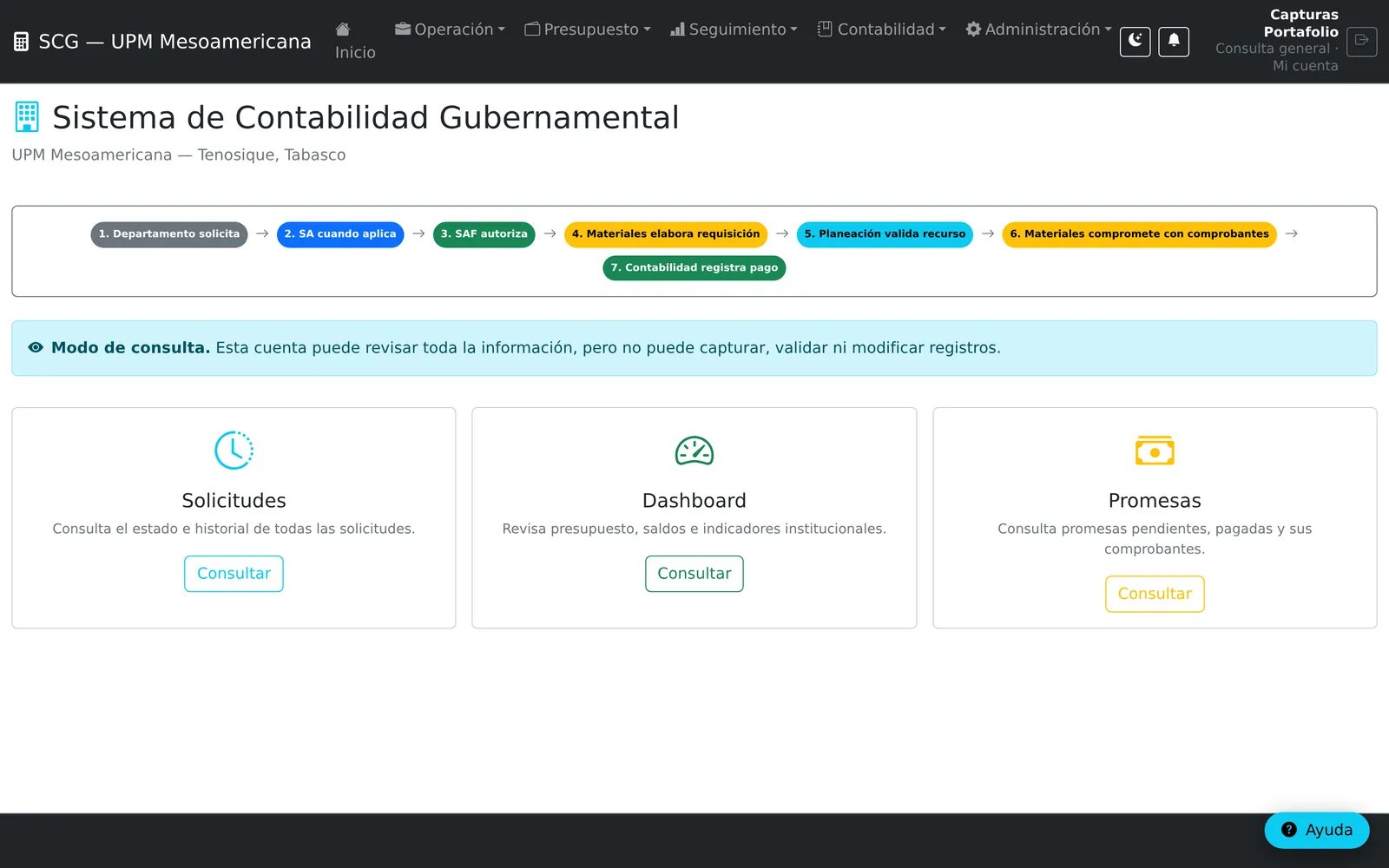Click the question mark icon in the Ayuda button
The height and width of the screenshot is (868, 1389).
[x=1289, y=830]
